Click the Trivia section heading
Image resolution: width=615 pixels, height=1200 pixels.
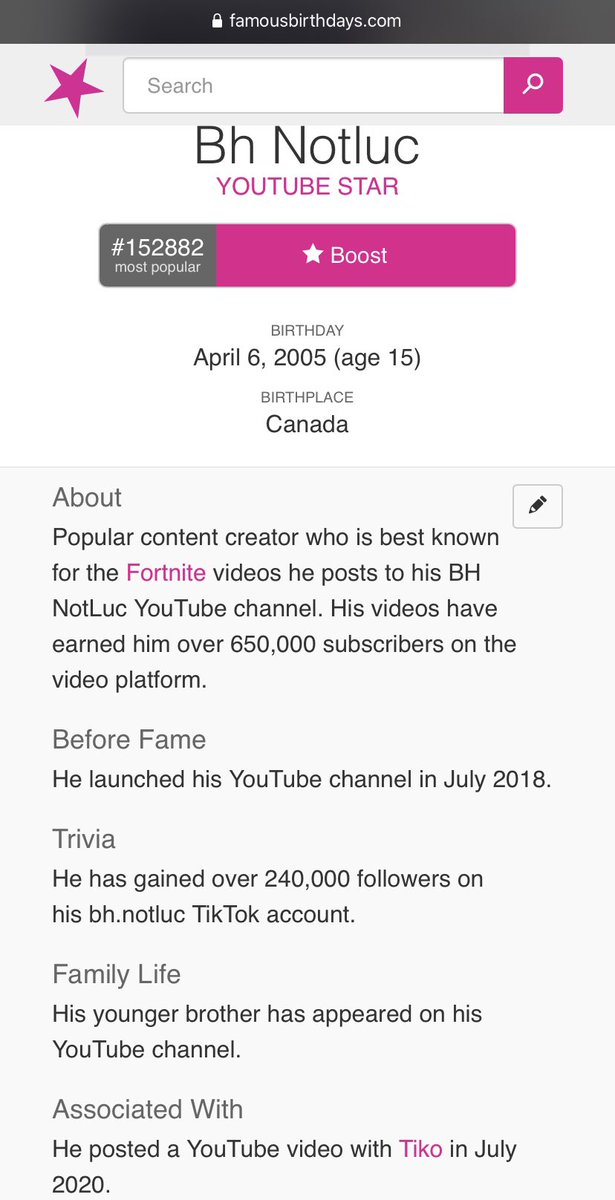(84, 839)
